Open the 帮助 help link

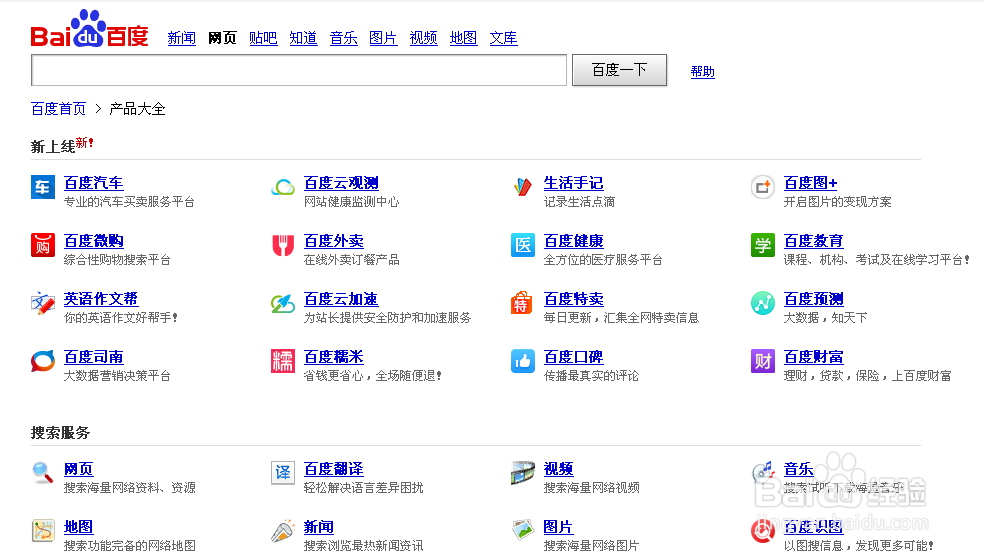click(702, 72)
